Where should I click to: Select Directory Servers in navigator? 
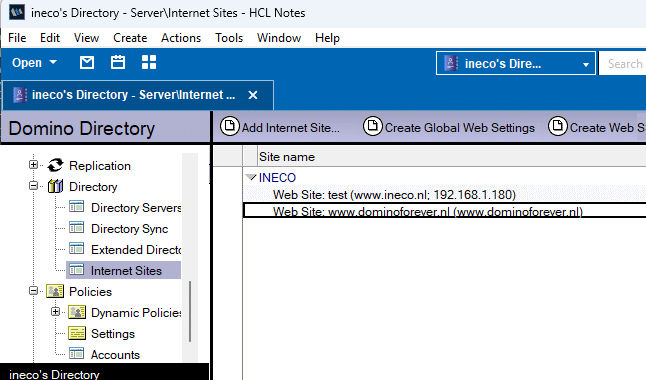pyautogui.click(x=136, y=208)
